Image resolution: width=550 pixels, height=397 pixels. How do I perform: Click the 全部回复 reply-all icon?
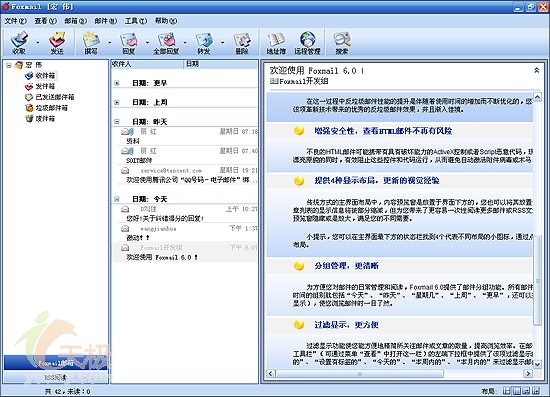coord(166,42)
